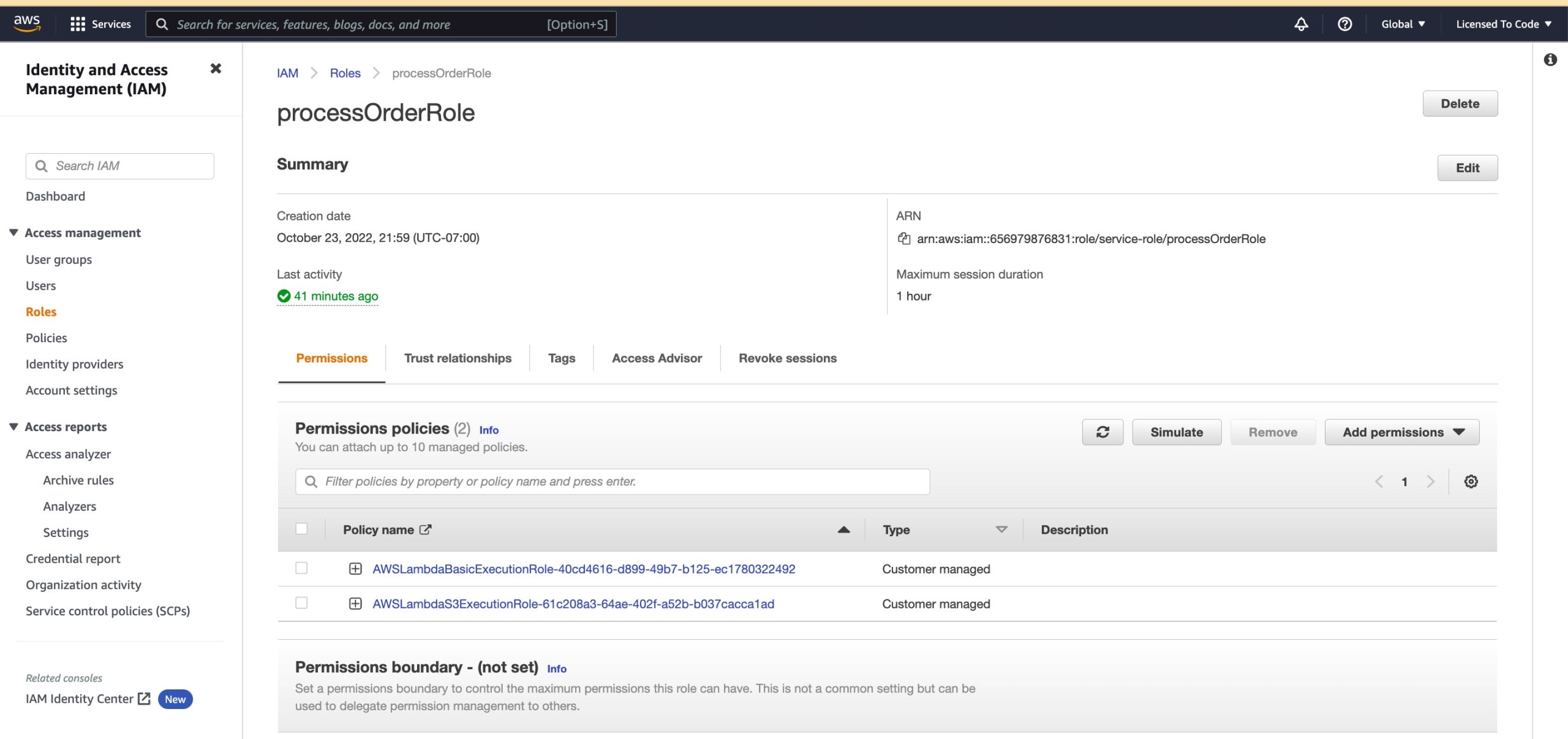Open policy table settings gear
This screenshot has width=1568, height=739.
(x=1471, y=482)
